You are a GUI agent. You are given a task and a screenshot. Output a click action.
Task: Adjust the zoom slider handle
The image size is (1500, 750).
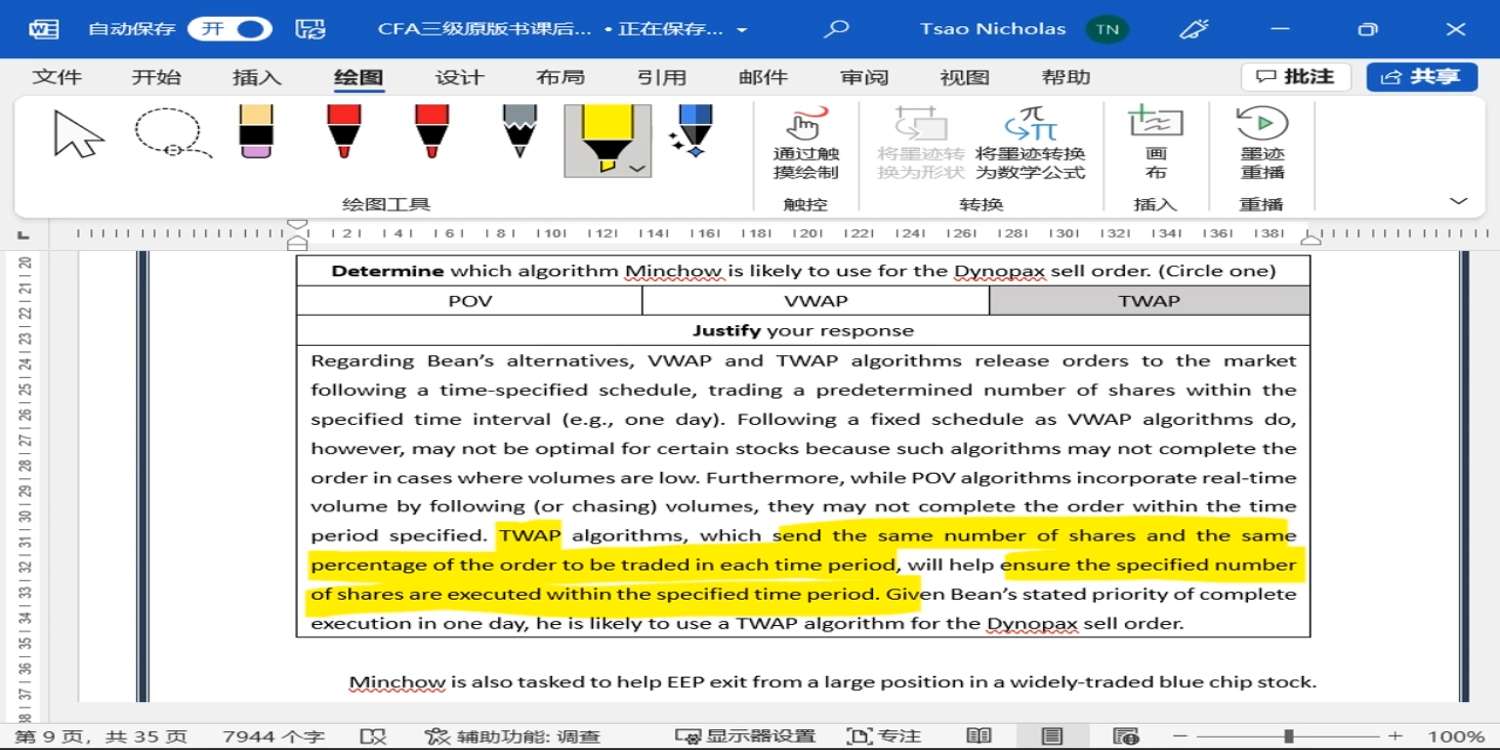coord(1289,737)
